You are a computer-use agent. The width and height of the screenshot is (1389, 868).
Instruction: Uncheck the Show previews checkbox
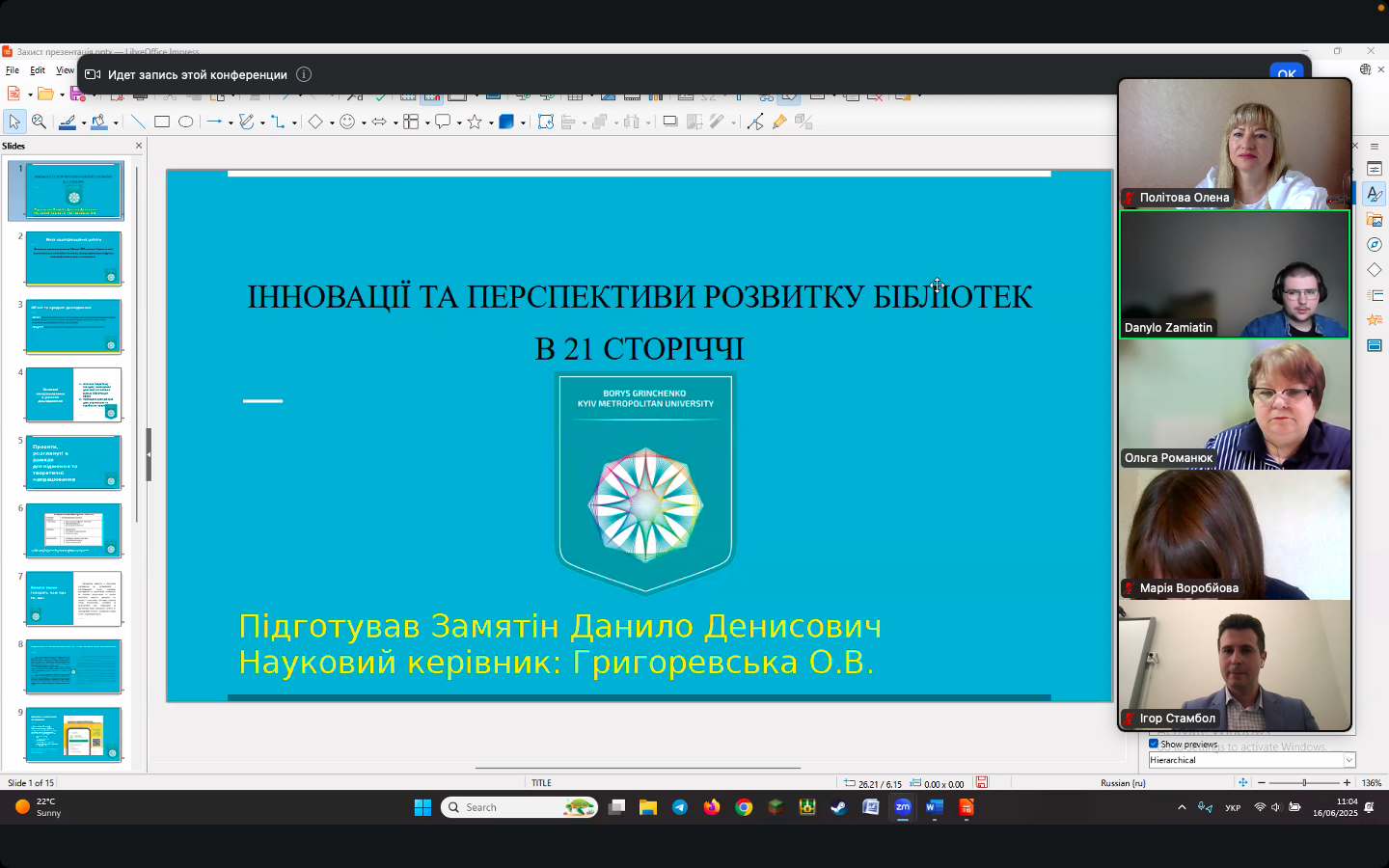click(x=1154, y=744)
